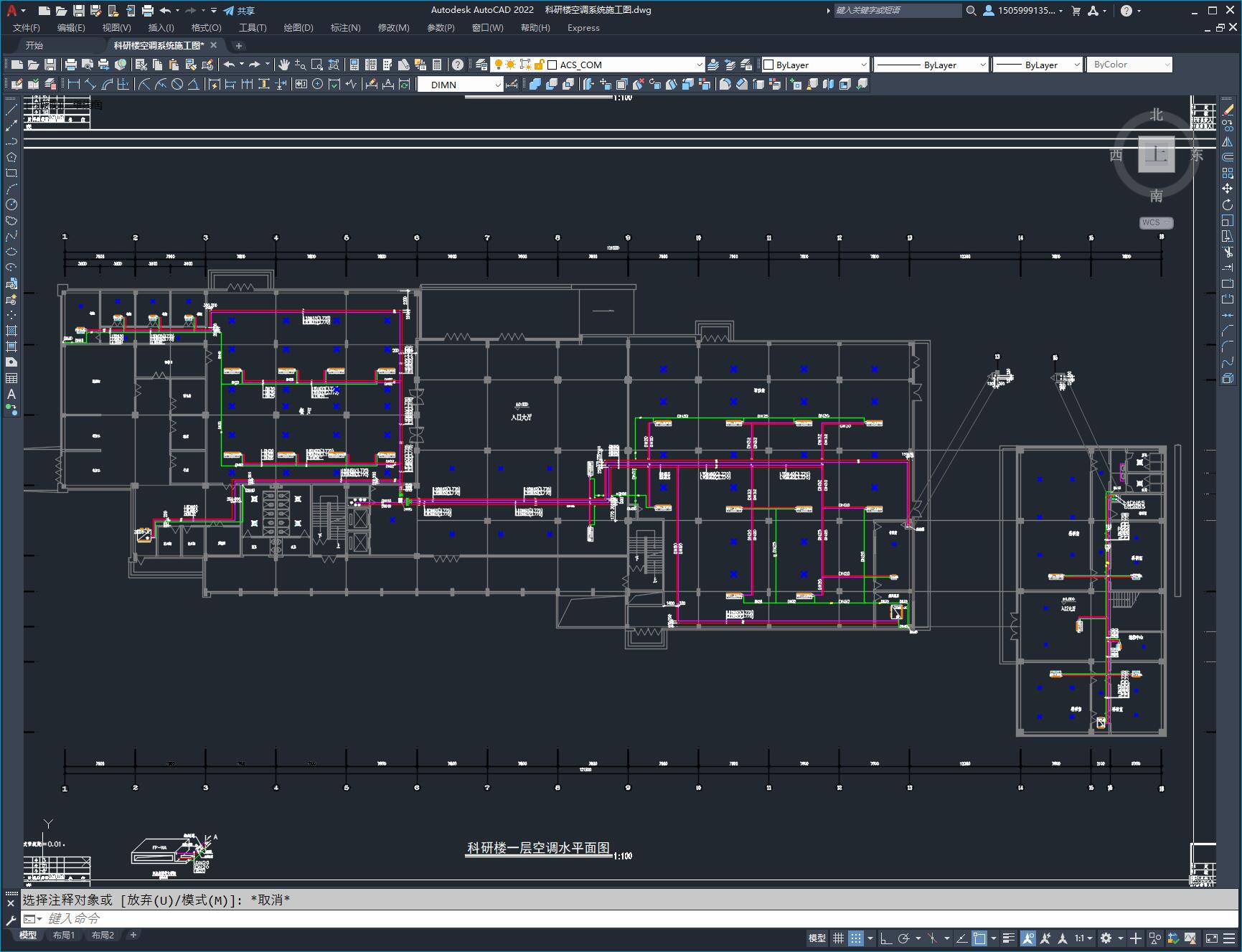Open the ByLayer linetype dropdown
The image size is (1242, 952).
click(931, 65)
